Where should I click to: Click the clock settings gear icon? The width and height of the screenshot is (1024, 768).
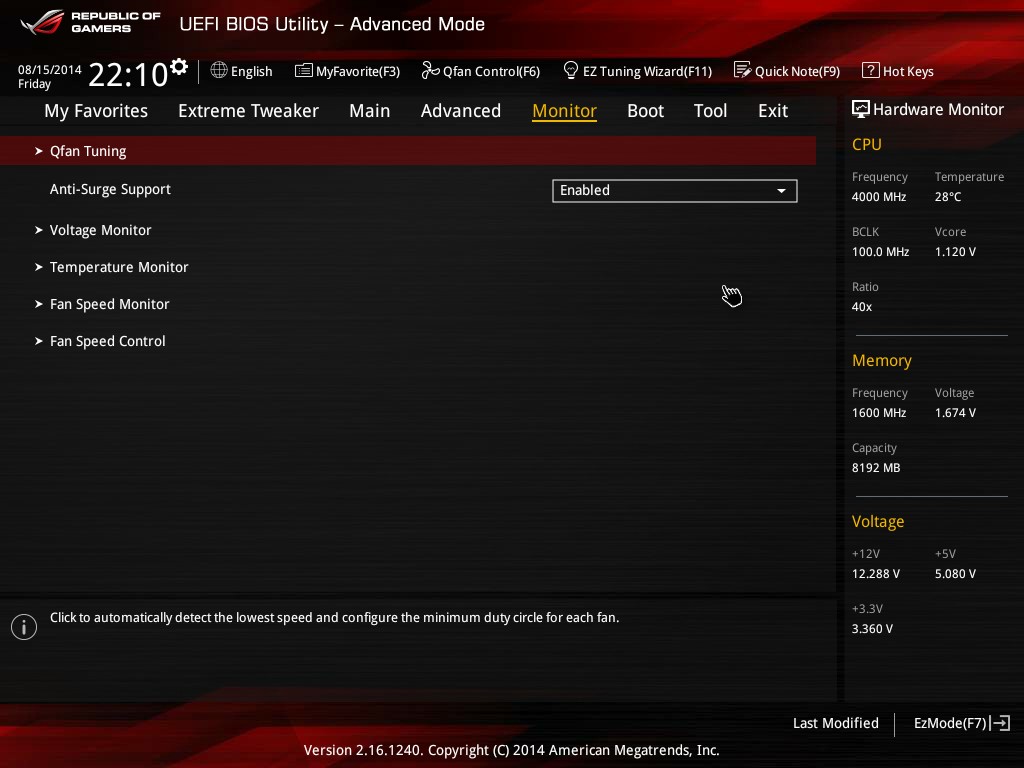tap(179, 67)
